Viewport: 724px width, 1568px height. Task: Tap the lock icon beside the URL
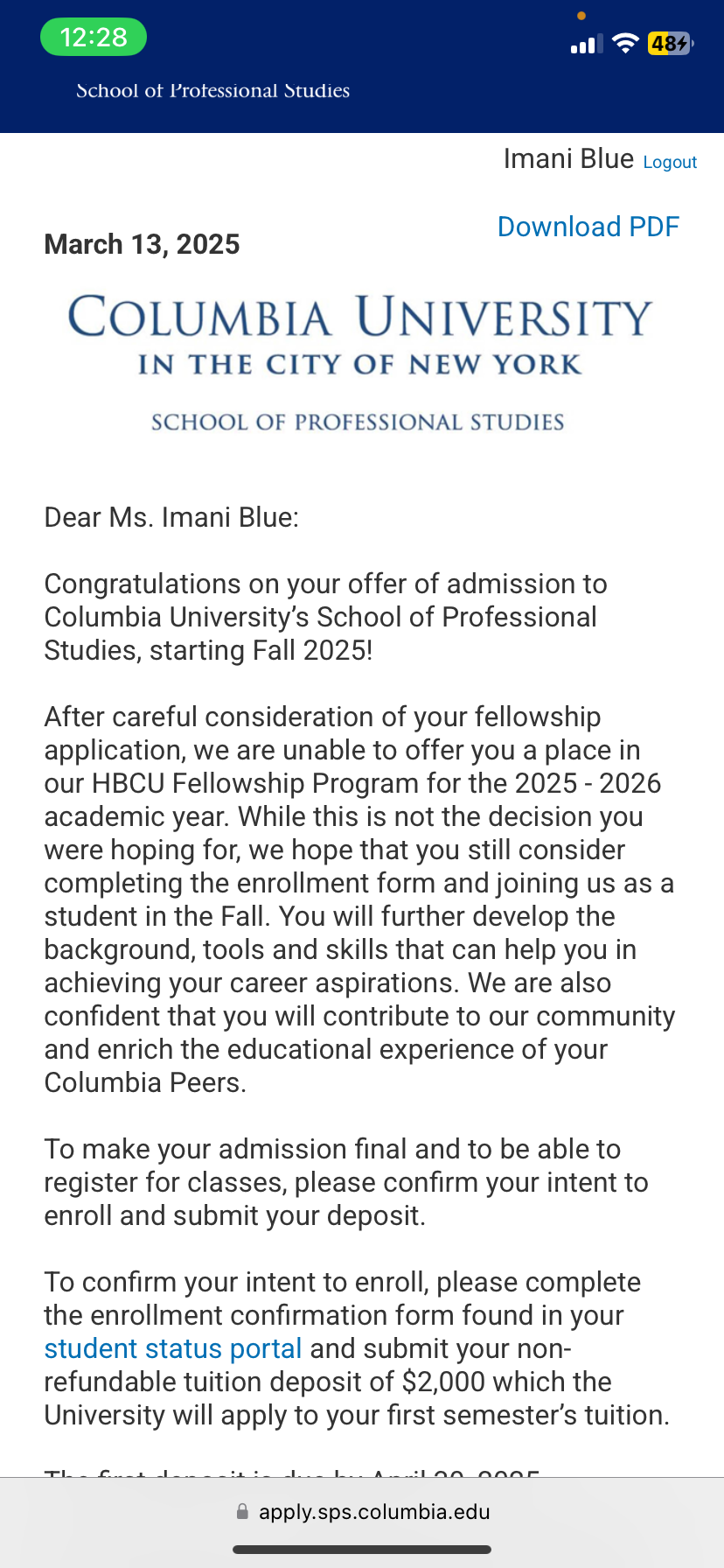coord(242,1511)
